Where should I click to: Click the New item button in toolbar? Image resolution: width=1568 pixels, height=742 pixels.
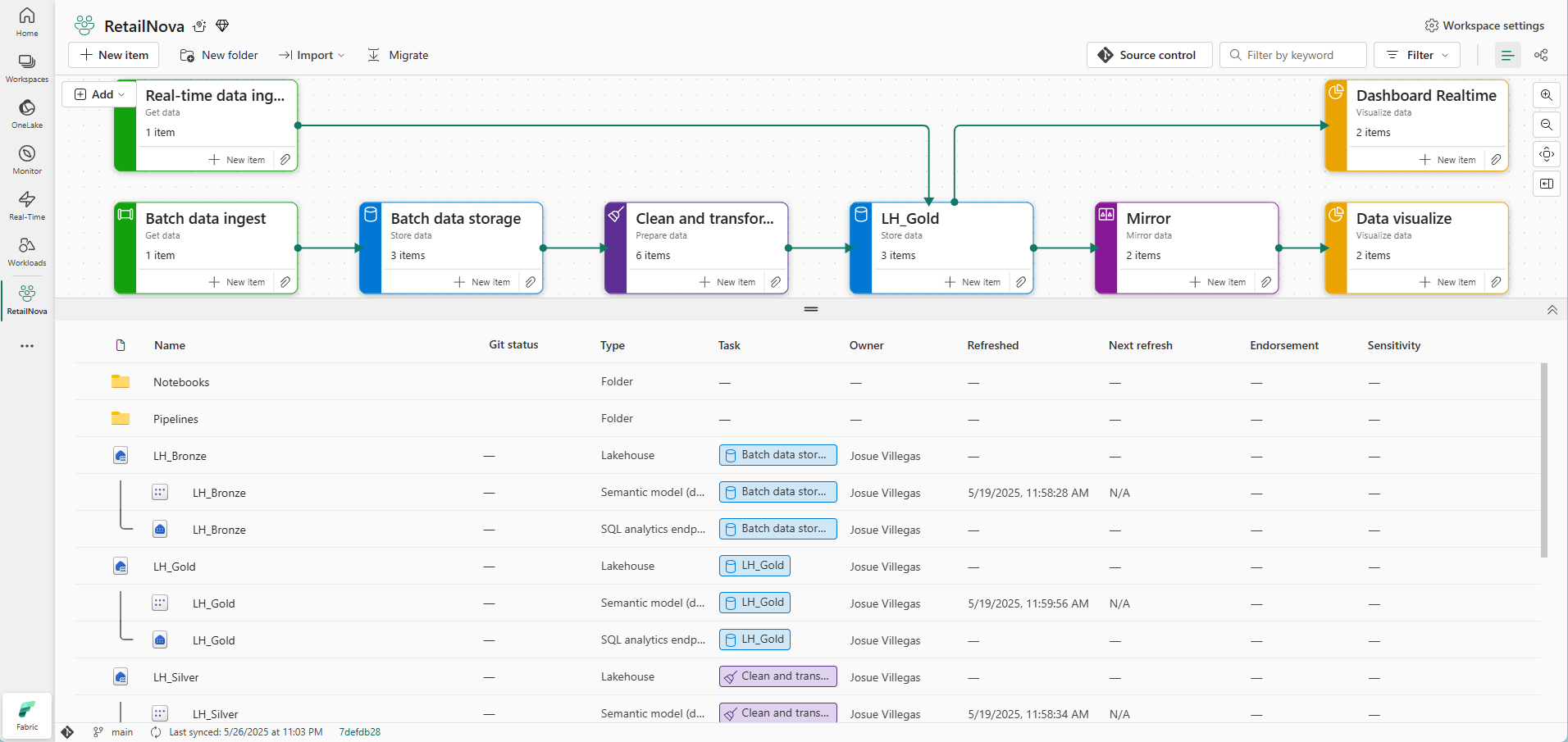point(114,55)
